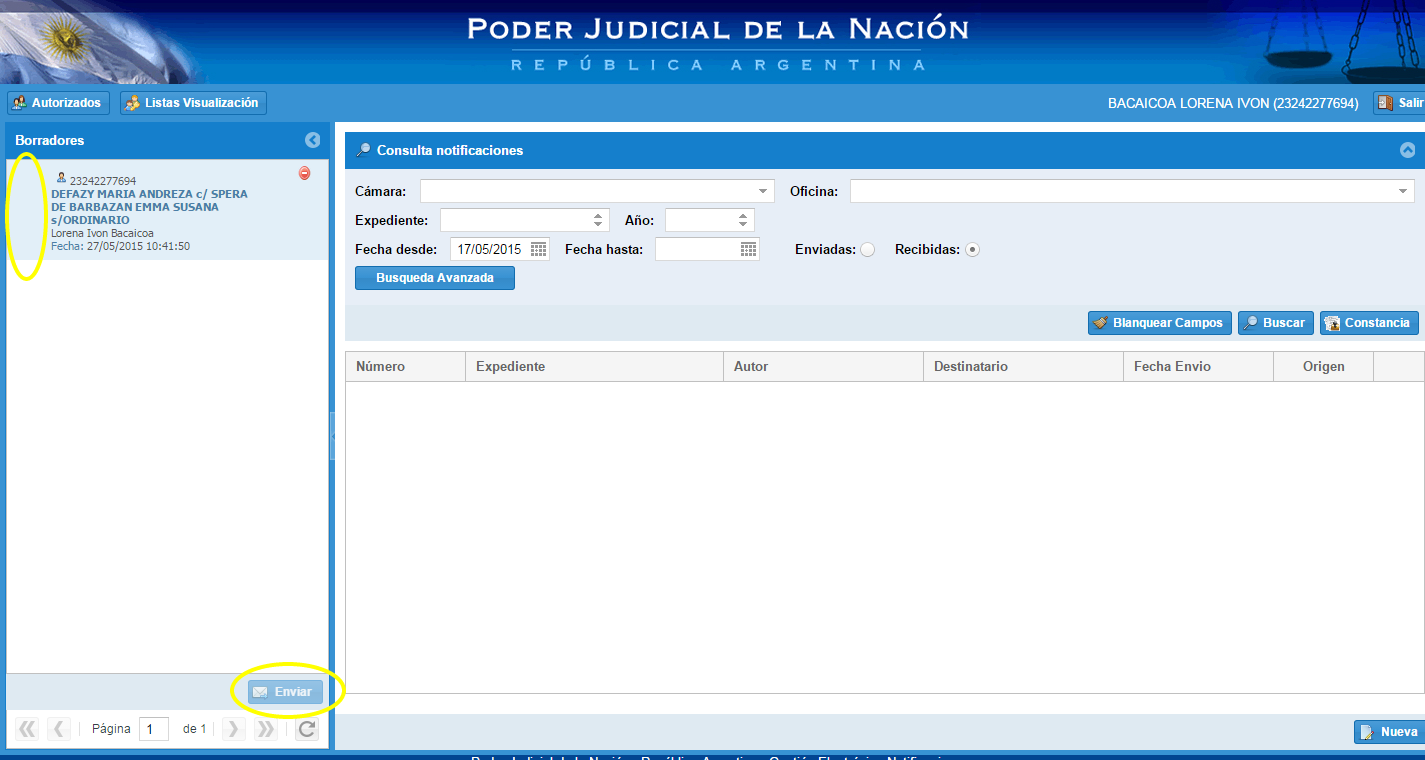The image size is (1425, 760).
Task: Open Busqueda Avanzada
Action: click(x=434, y=277)
